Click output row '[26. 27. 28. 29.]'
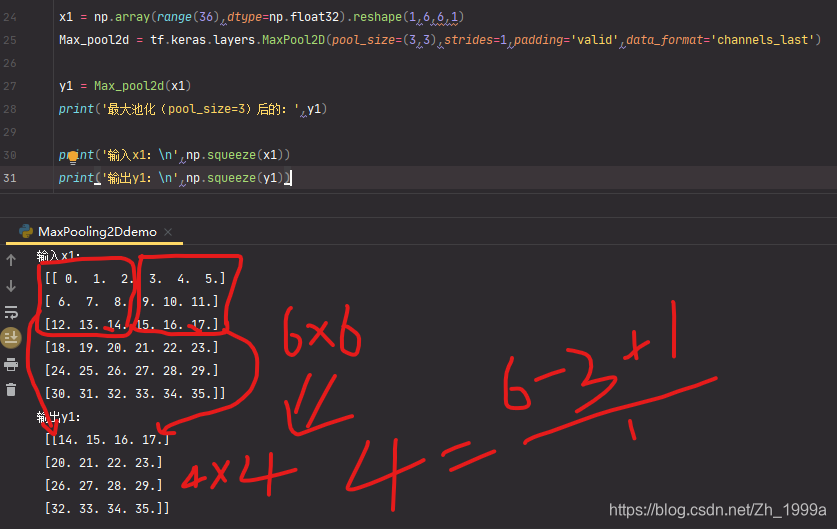This screenshot has height=529, width=837. [x=104, y=485]
